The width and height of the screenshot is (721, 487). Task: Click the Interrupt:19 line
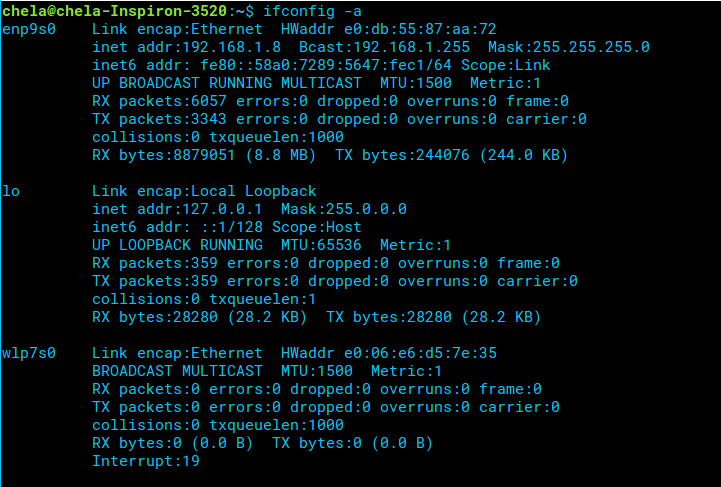(146, 461)
